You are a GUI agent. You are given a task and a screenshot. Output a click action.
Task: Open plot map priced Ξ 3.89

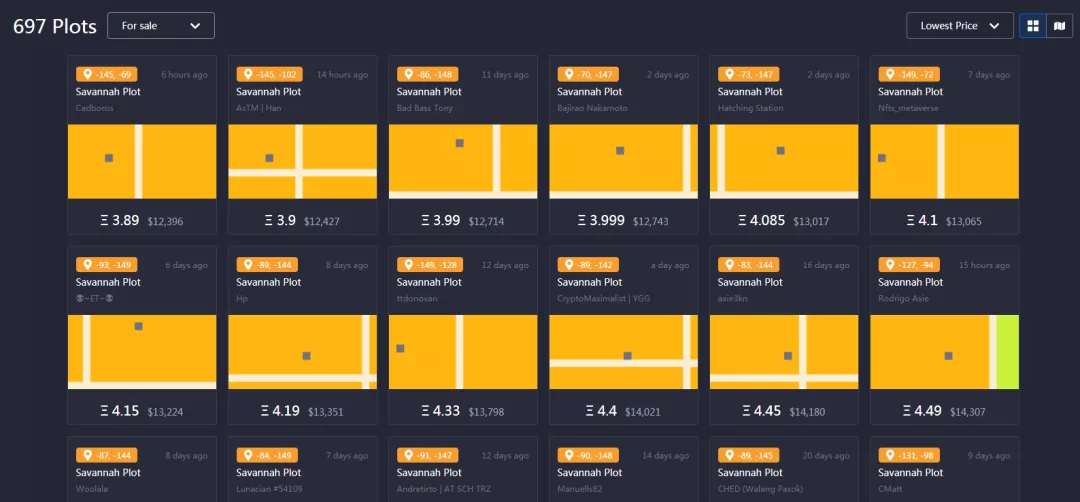tap(142, 161)
